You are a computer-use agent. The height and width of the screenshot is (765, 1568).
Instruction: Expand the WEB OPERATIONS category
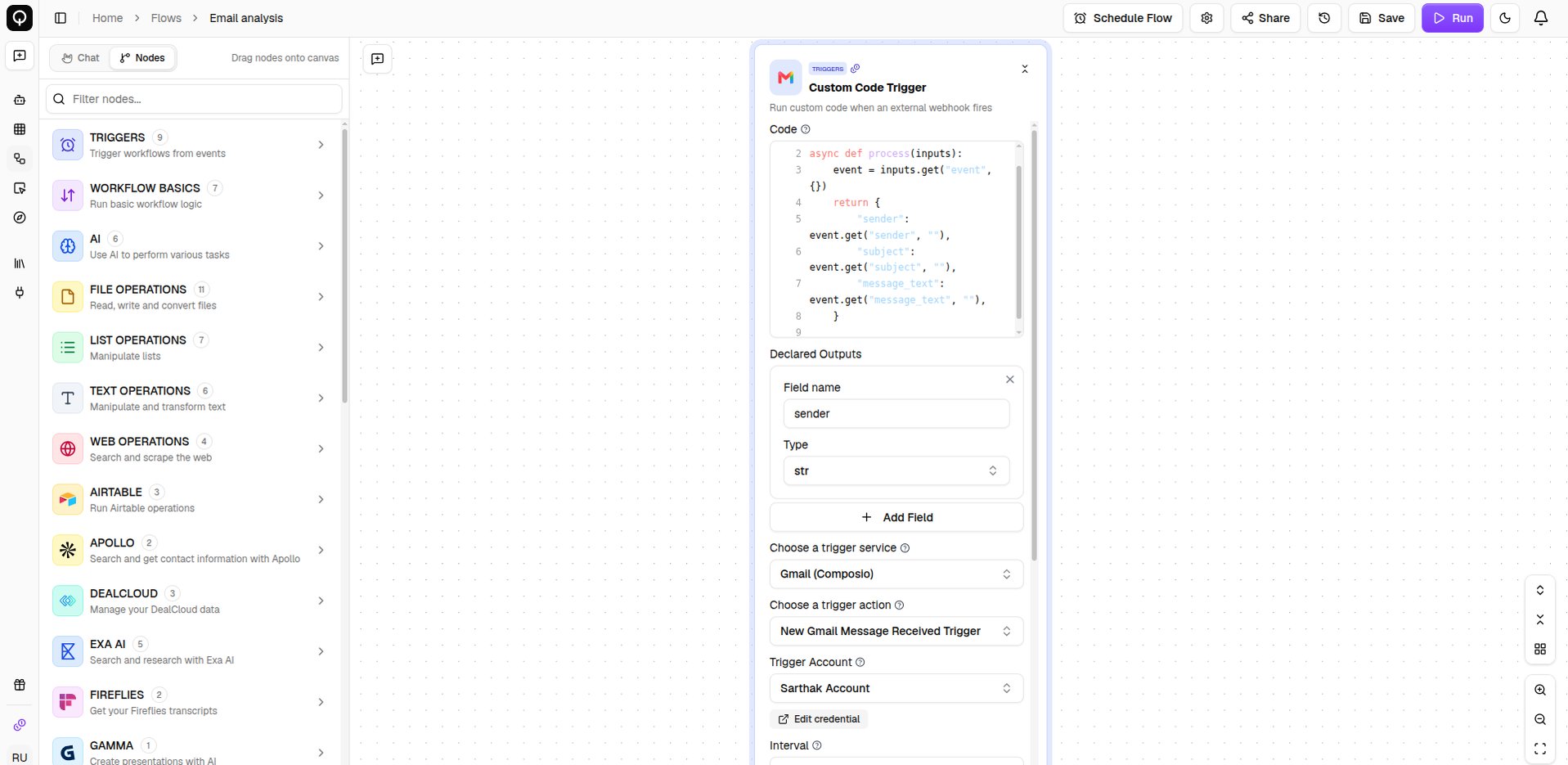pos(321,449)
